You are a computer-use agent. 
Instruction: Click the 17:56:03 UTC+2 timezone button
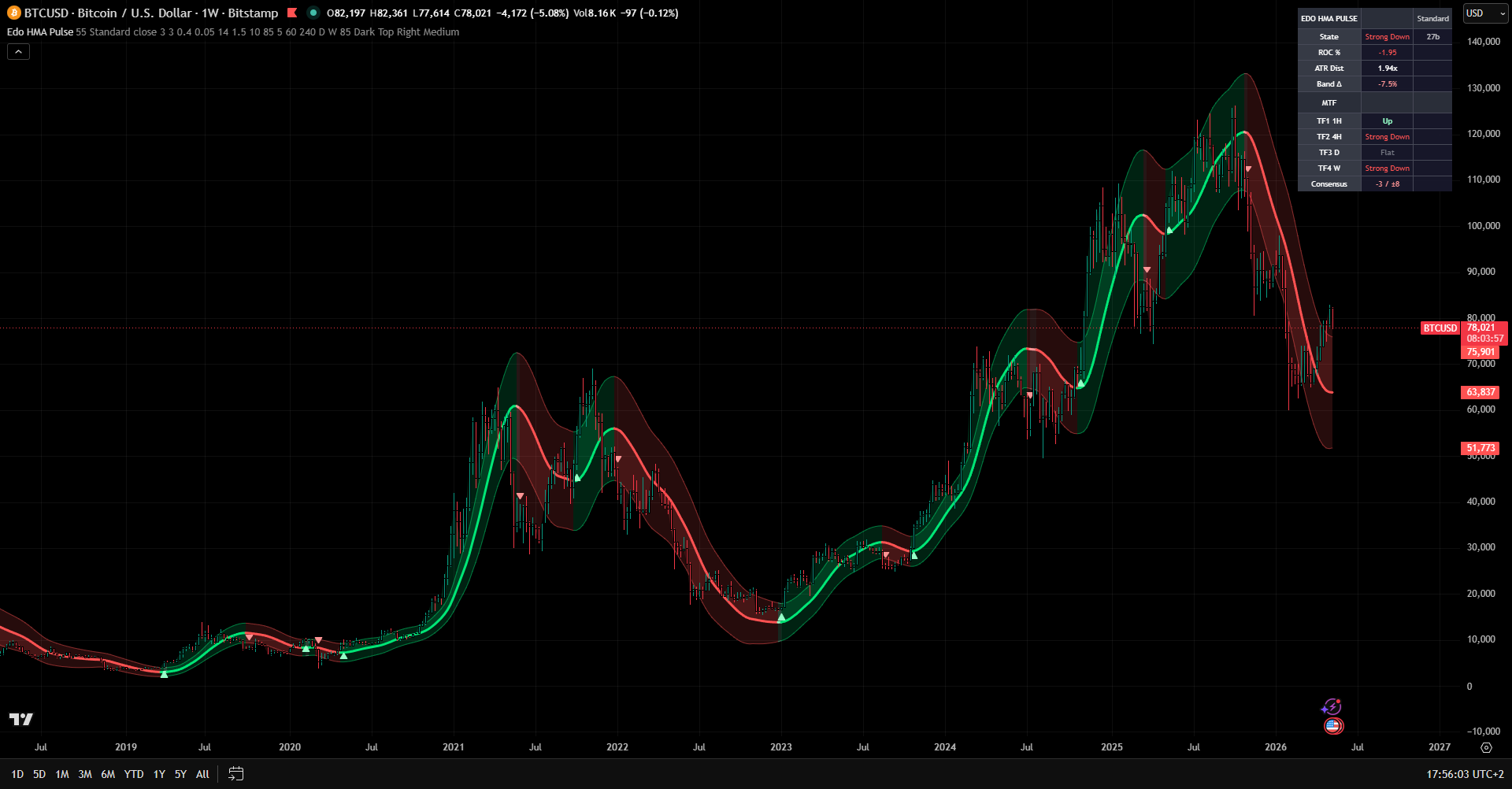pyautogui.click(x=1465, y=774)
